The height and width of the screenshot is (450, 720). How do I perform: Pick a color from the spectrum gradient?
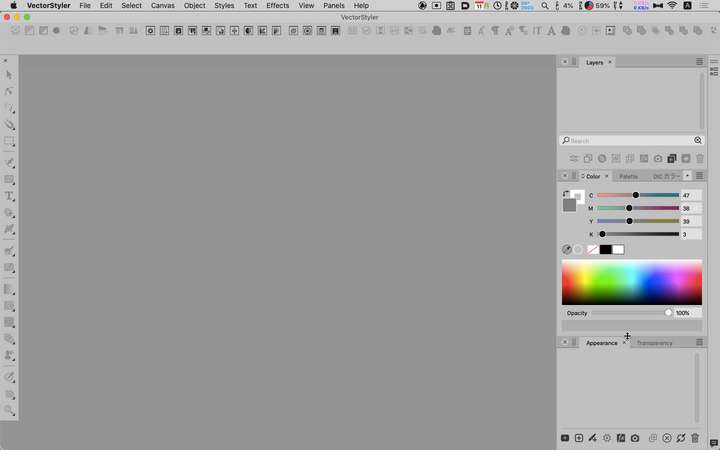(632, 282)
